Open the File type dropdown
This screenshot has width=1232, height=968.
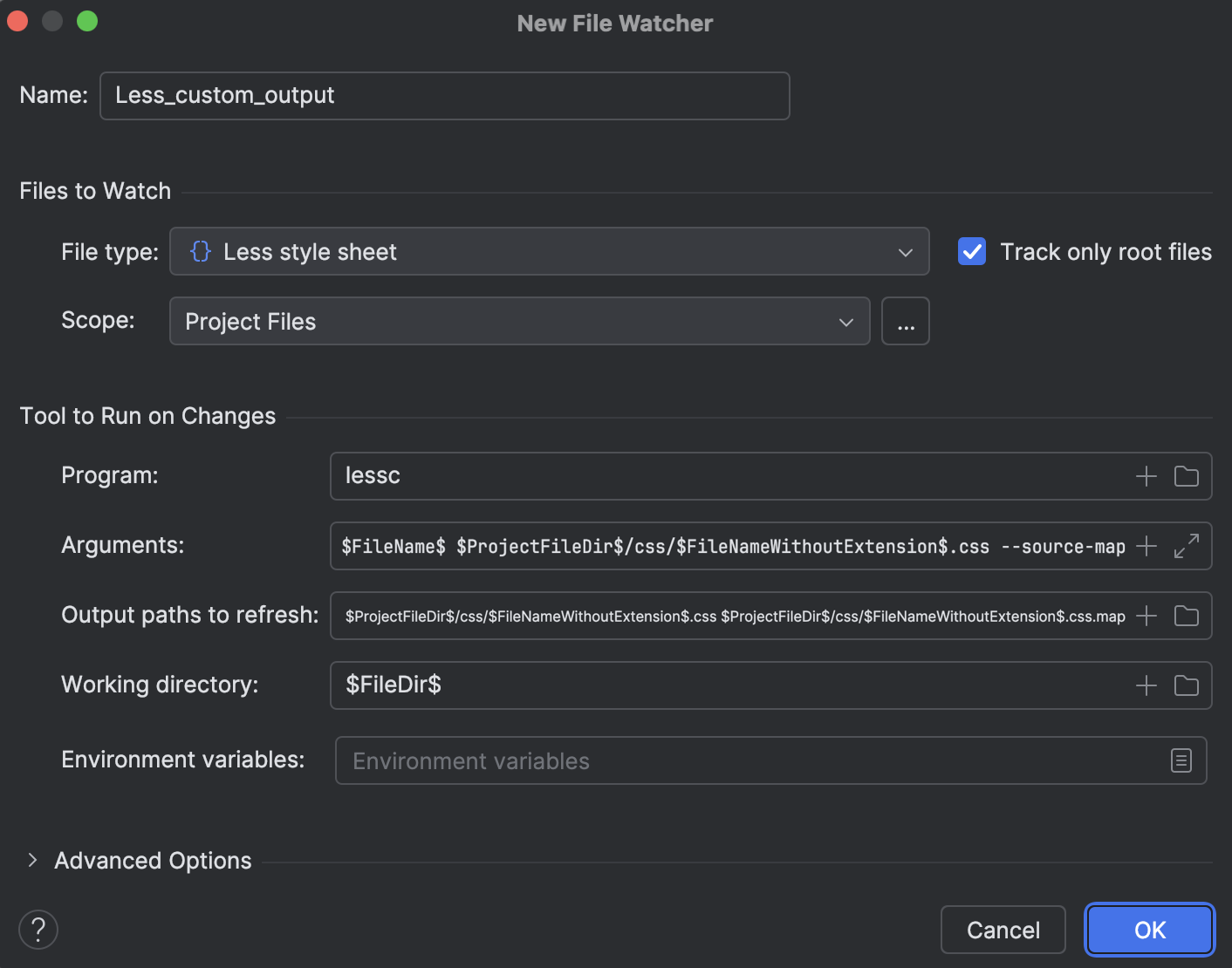tap(906, 251)
